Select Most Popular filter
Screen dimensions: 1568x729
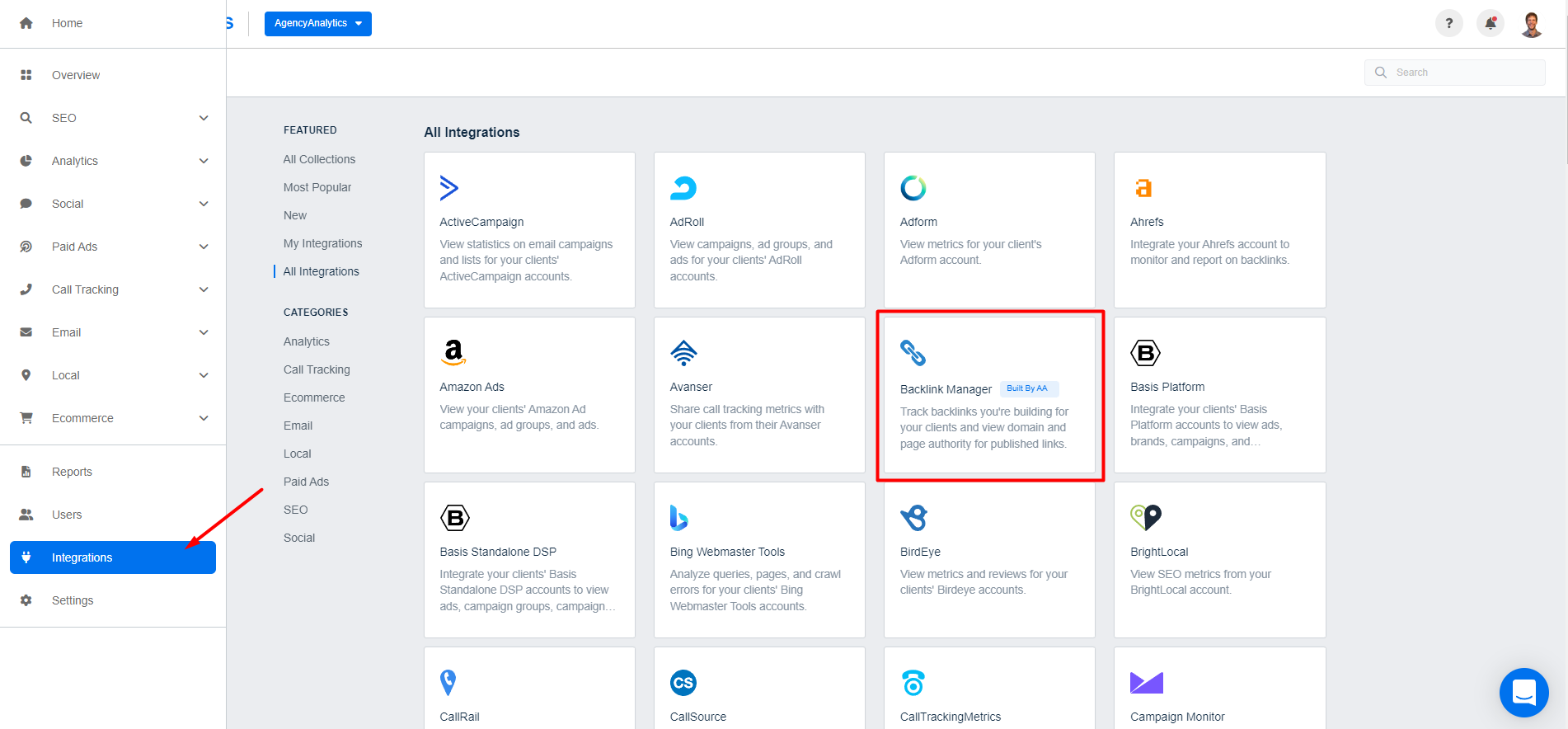click(x=317, y=187)
